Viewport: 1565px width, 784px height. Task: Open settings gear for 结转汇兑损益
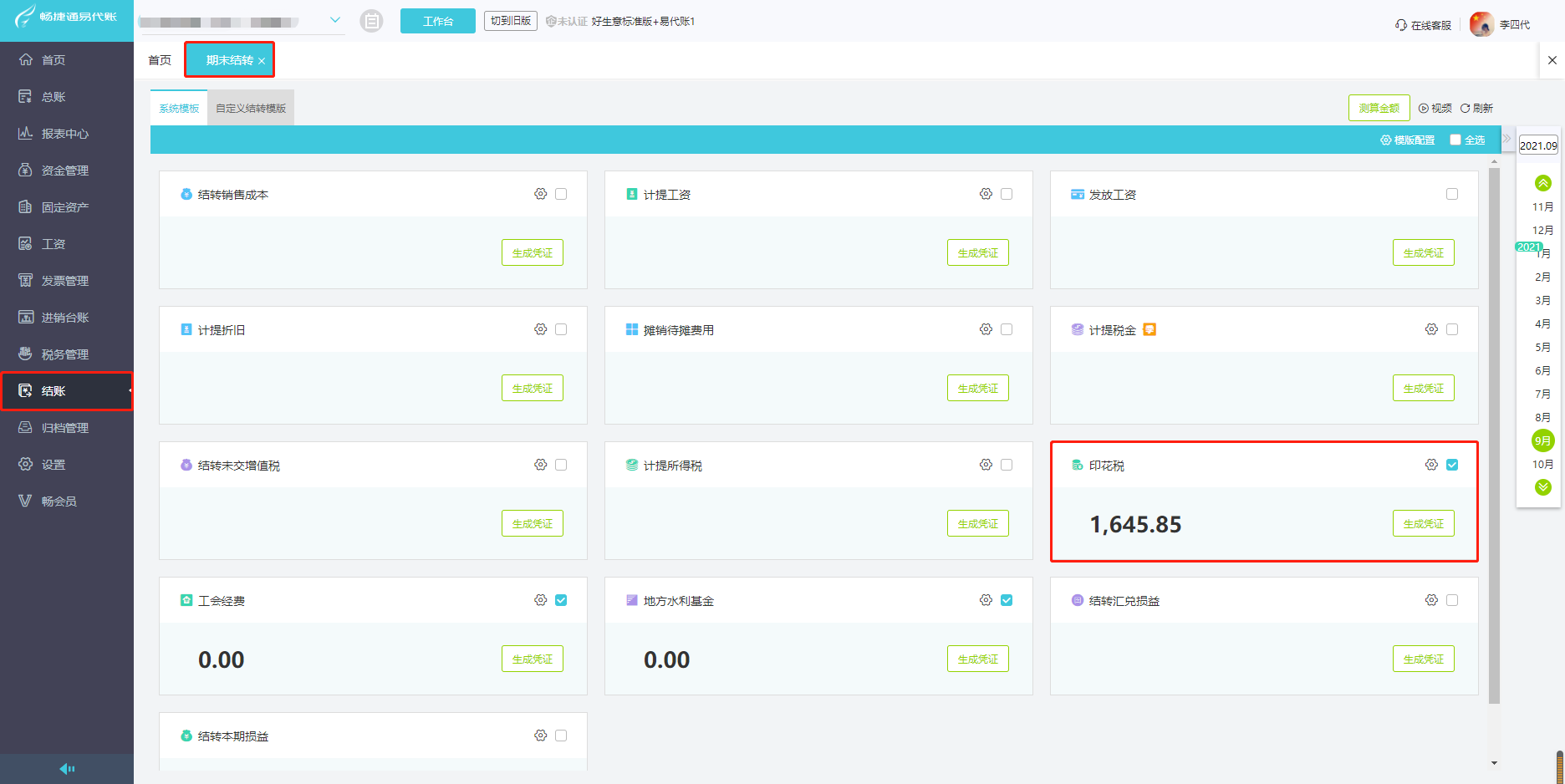1432,600
